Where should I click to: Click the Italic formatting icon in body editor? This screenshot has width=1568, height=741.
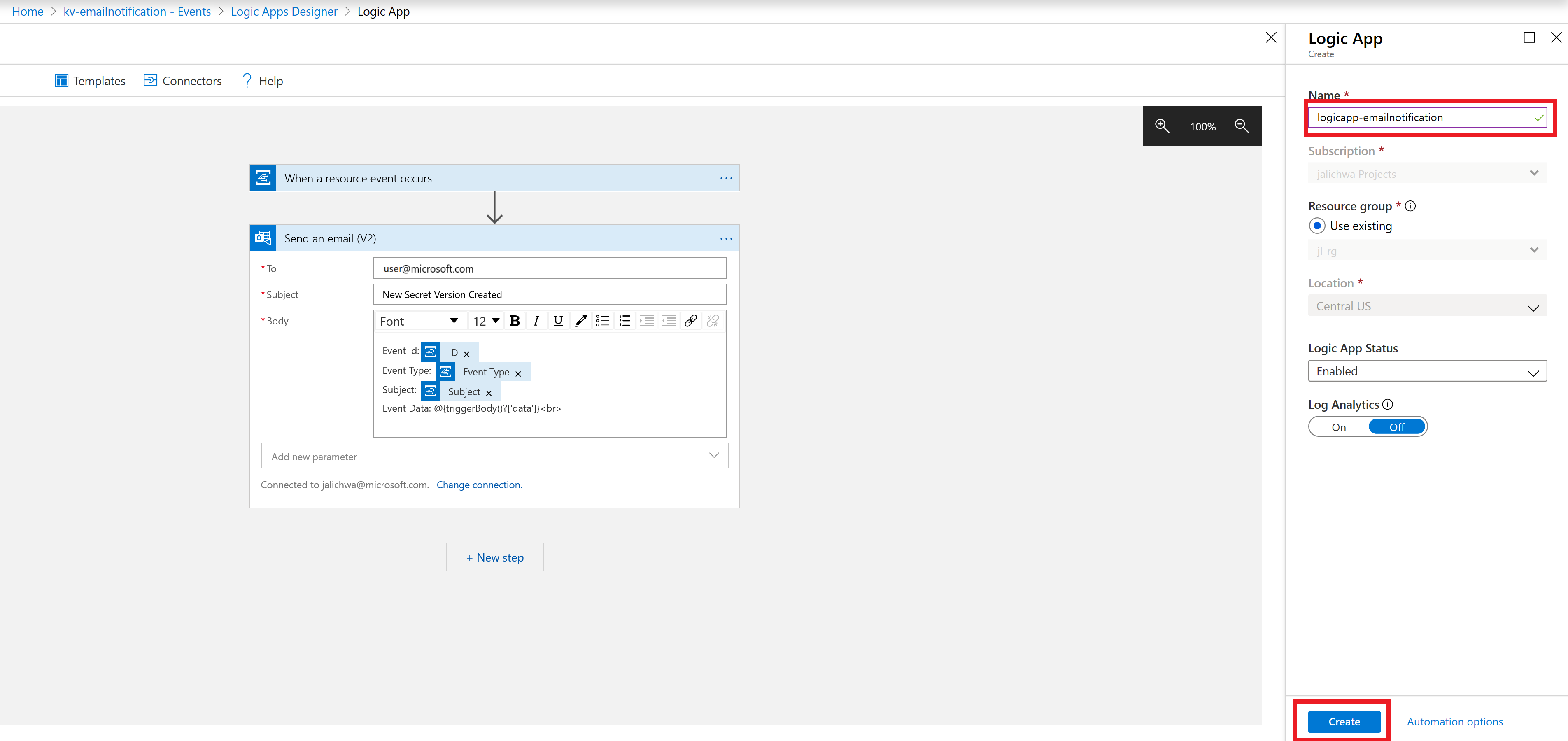tap(537, 321)
